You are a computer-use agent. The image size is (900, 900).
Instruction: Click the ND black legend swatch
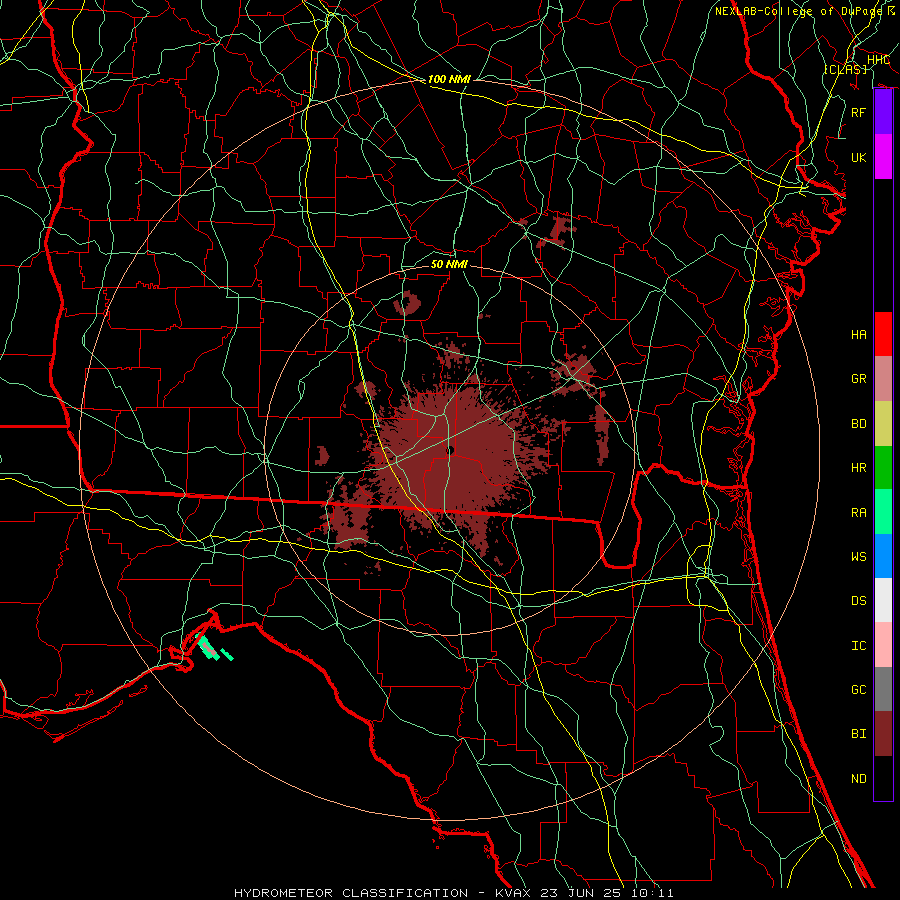pyautogui.click(x=883, y=778)
